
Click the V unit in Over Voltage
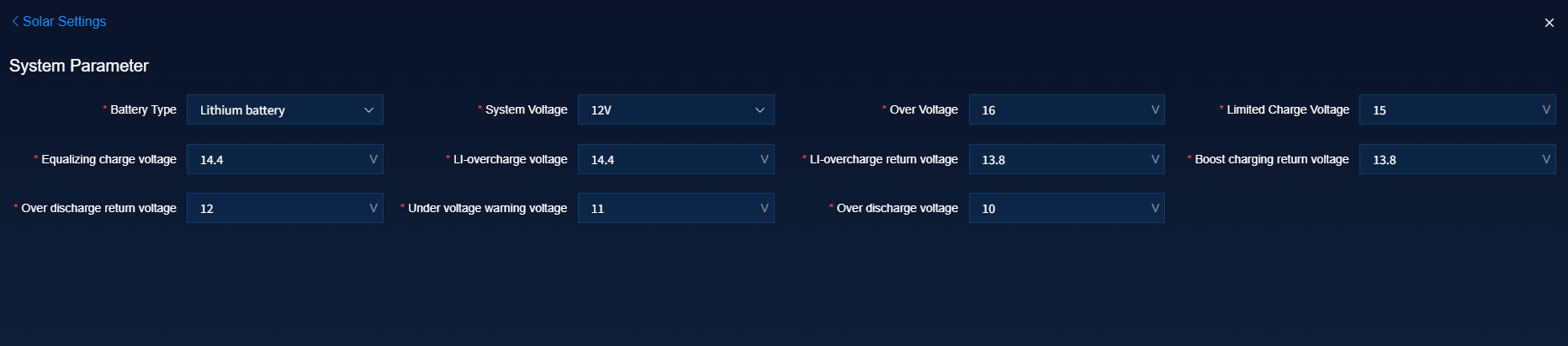click(x=1155, y=110)
